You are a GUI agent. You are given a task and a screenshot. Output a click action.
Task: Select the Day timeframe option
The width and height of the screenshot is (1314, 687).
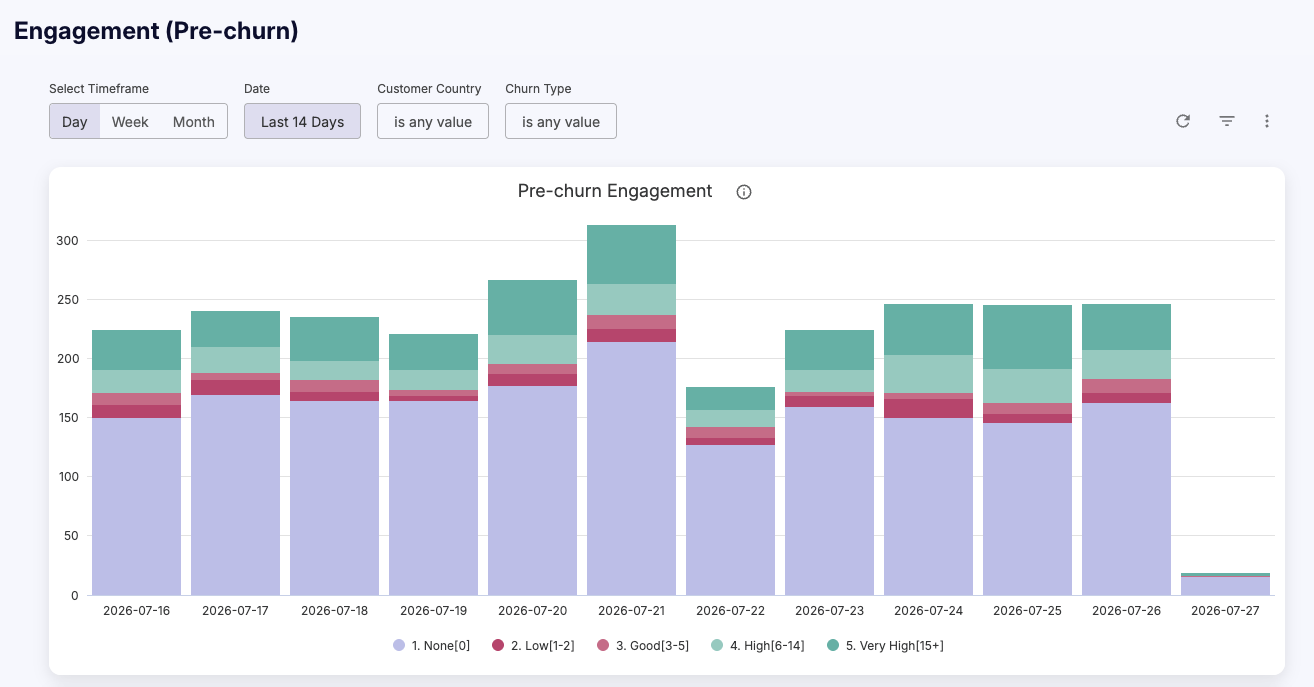coord(75,121)
